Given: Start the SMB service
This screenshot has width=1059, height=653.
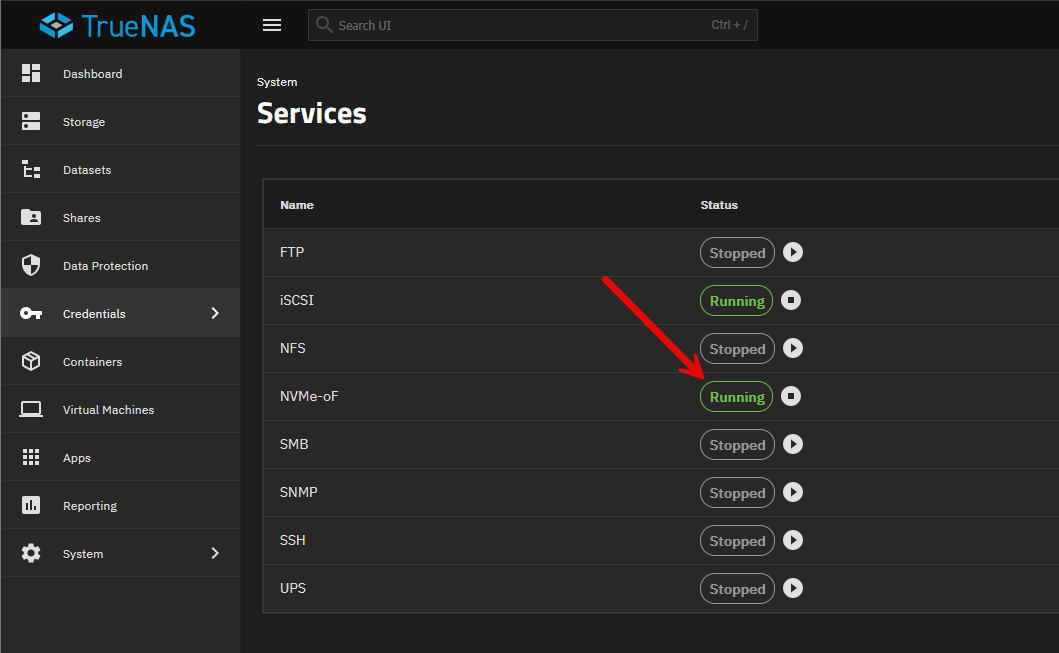Looking at the screenshot, I should 793,444.
